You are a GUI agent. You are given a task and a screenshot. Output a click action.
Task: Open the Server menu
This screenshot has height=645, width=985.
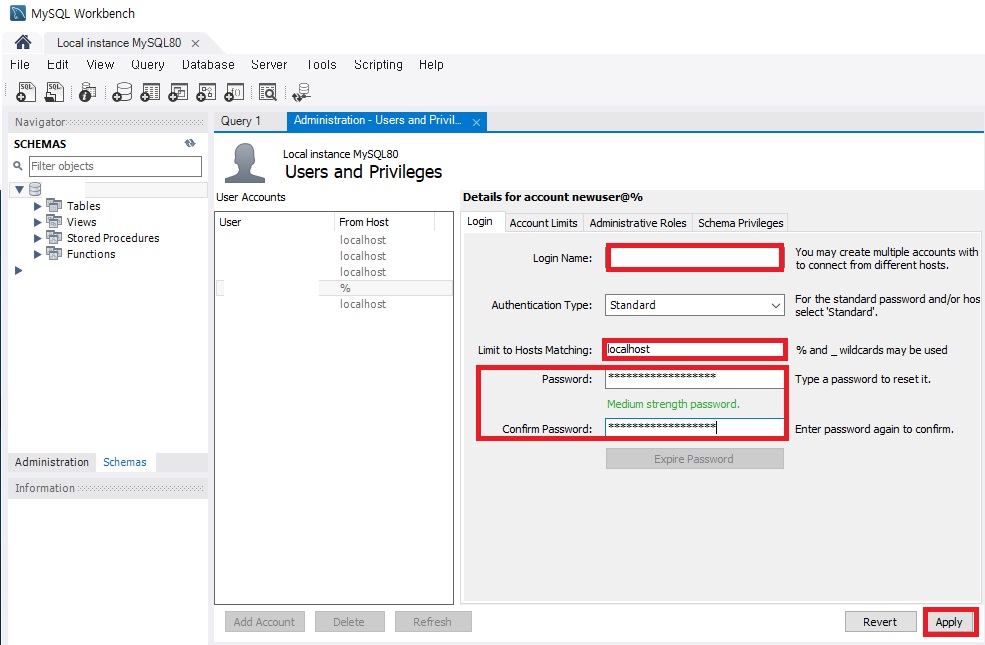coord(269,65)
